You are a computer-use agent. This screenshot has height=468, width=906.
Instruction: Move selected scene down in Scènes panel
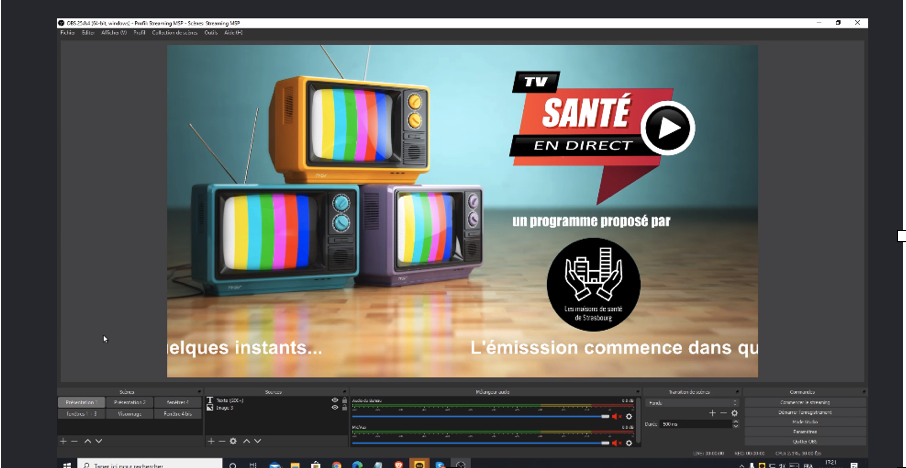pyautogui.click(x=99, y=441)
